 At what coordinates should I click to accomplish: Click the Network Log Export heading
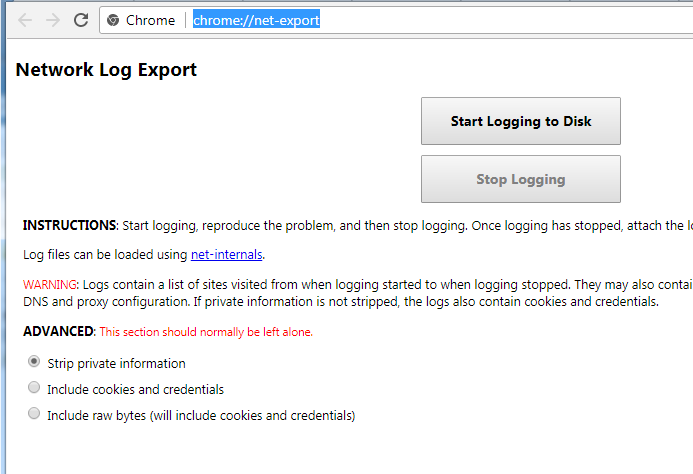pyautogui.click(x=106, y=70)
